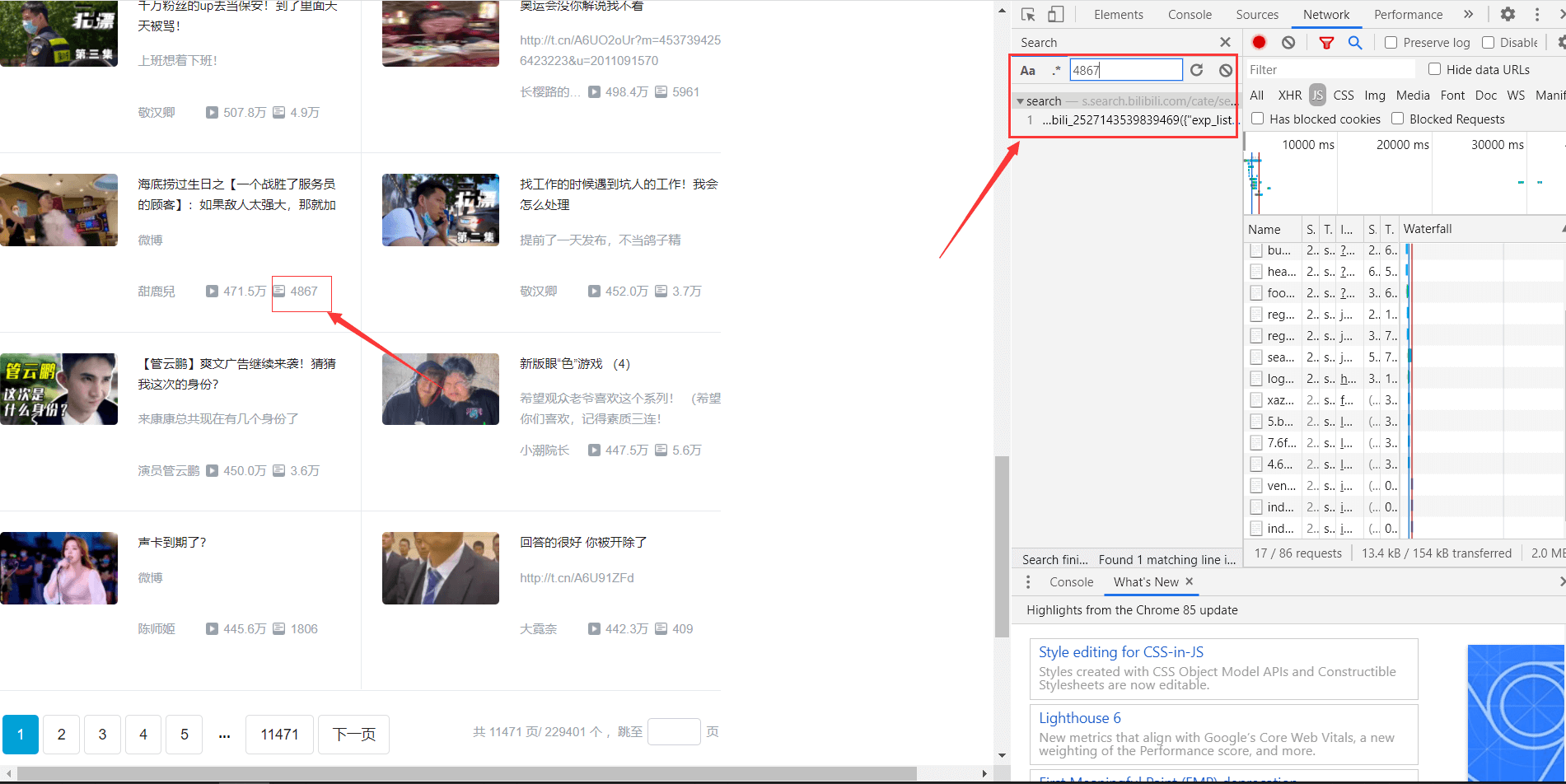Focus the search input containing 4867
Viewport: 1566px width, 784px height.
tap(1126, 70)
